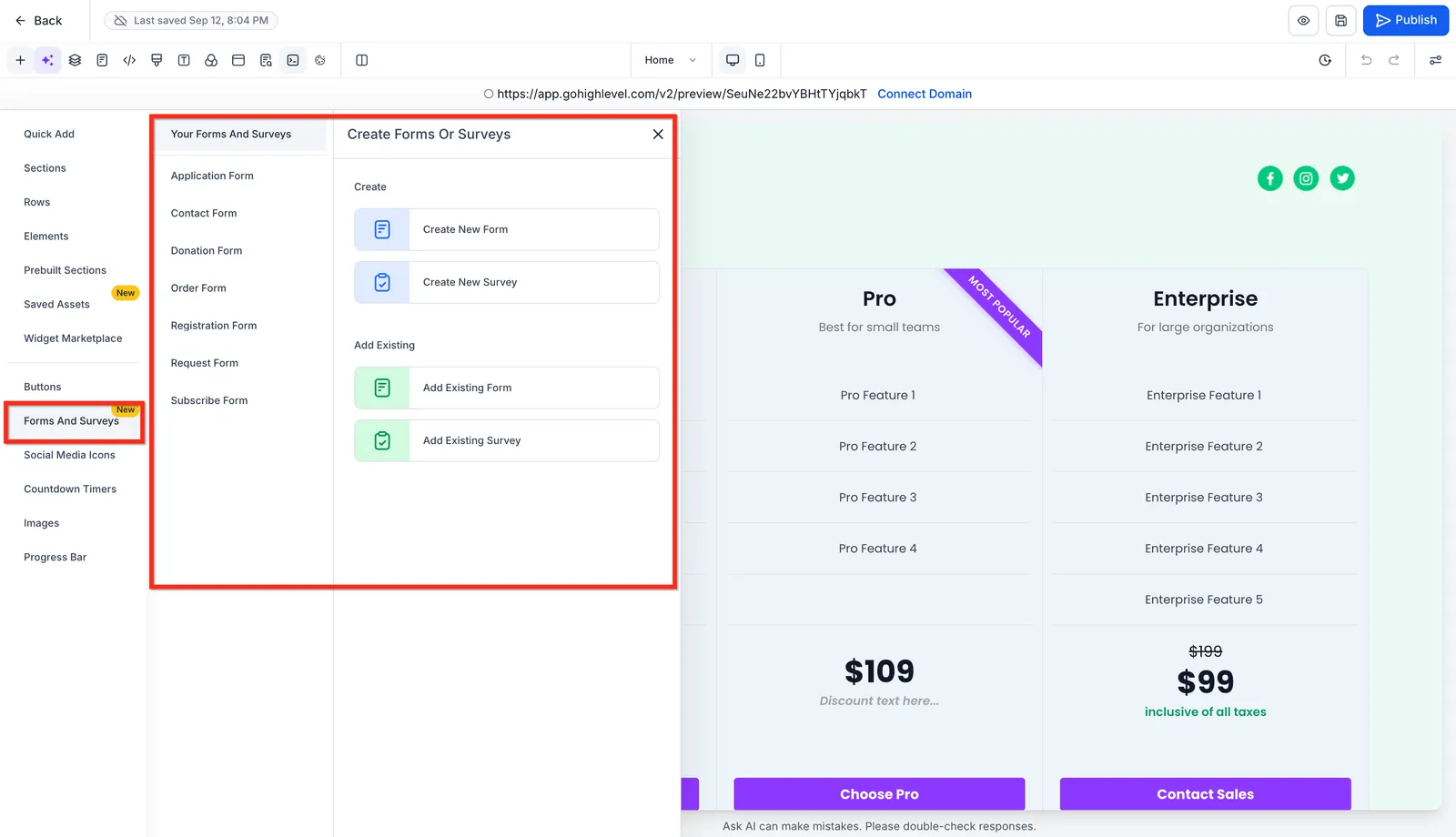Select Order Form from list
The image size is (1456, 837).
pos(198,287)
